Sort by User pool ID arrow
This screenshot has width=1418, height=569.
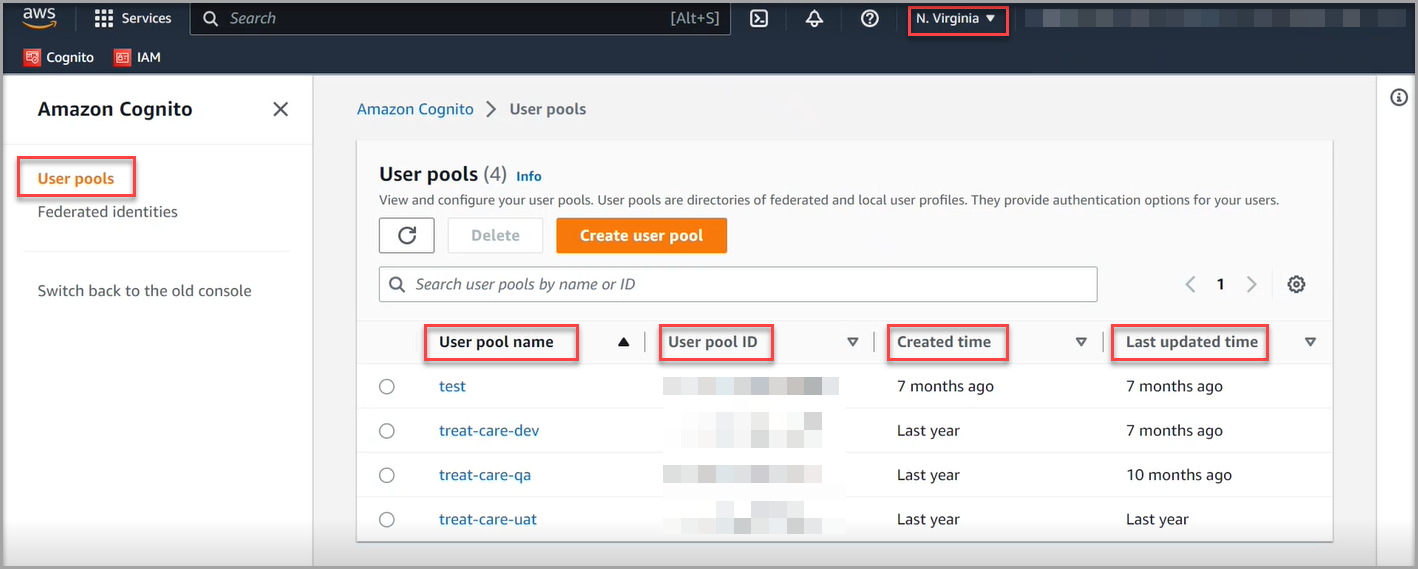click(853, 342)
